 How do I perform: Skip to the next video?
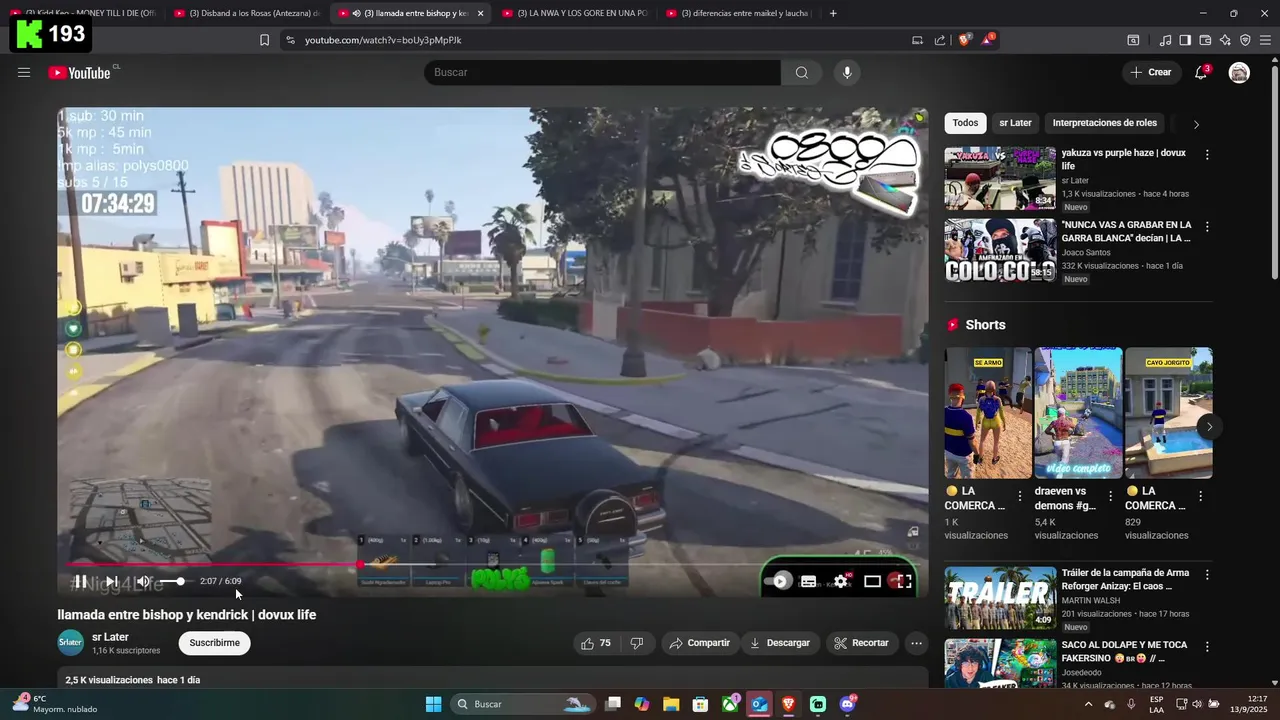tap(111, 581)
